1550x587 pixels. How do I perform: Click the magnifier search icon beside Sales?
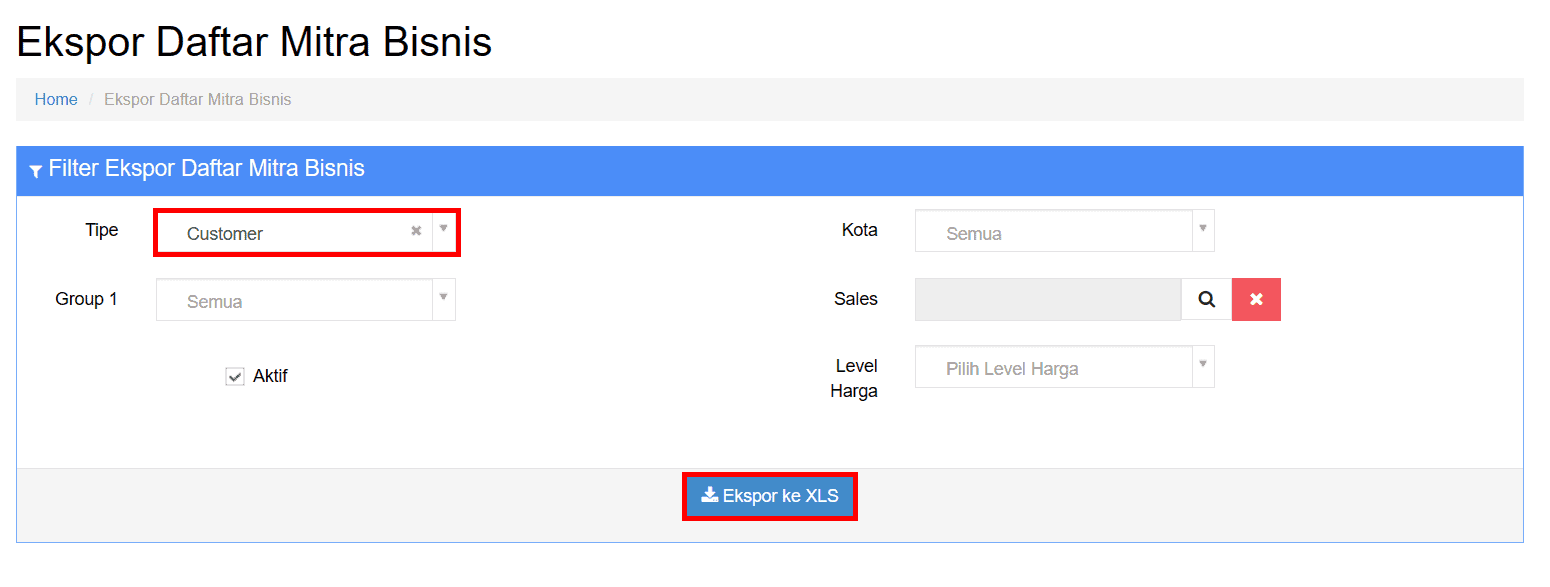(1206, 299)
